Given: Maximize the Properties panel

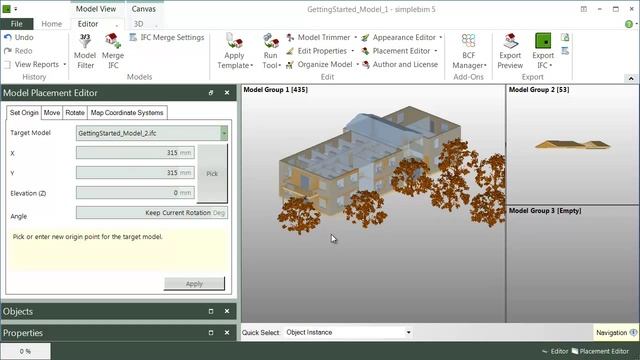Looking at the screenshot, I should [211, 333].
